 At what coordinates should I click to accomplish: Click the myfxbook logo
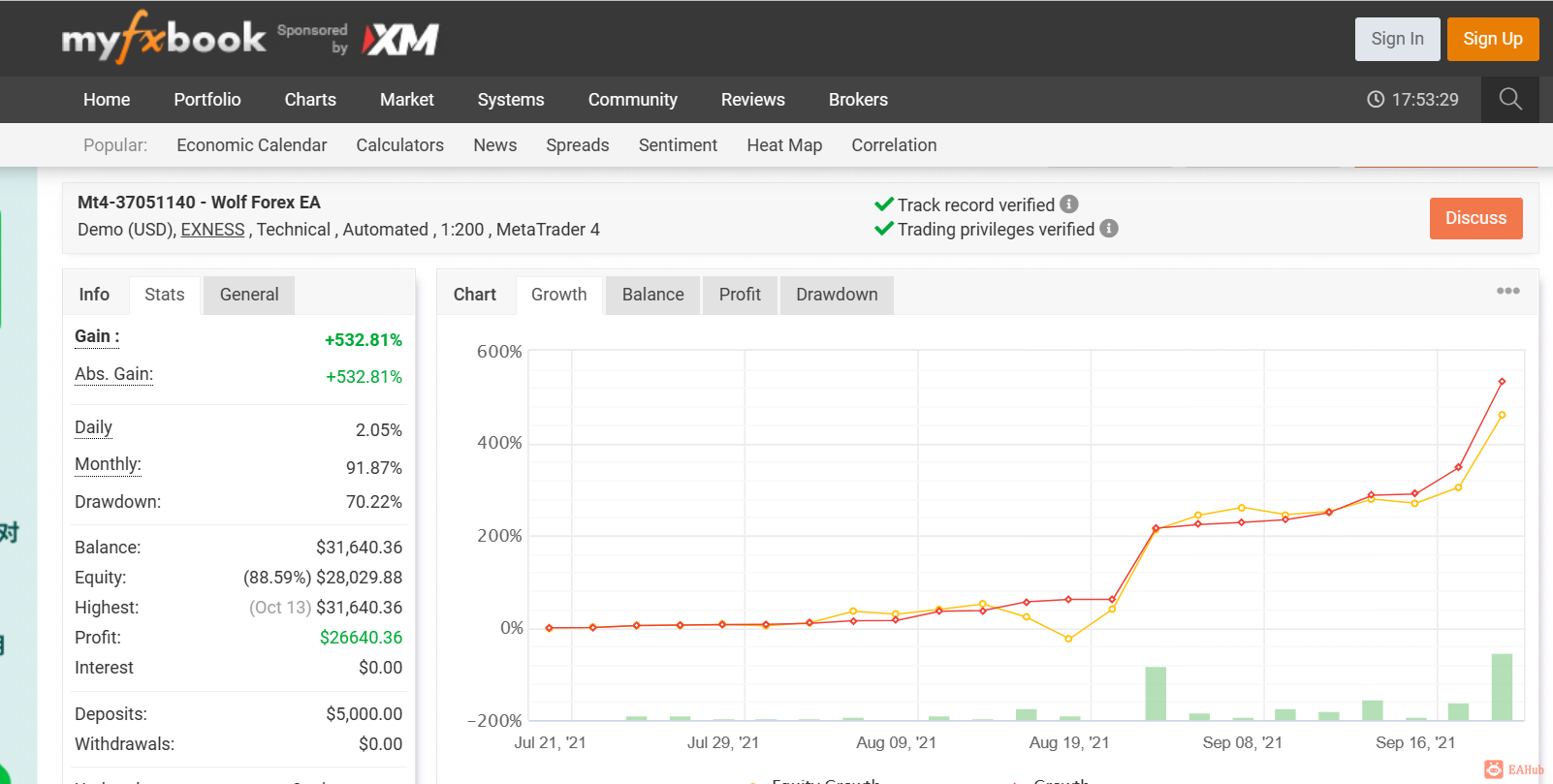(163, 38)
